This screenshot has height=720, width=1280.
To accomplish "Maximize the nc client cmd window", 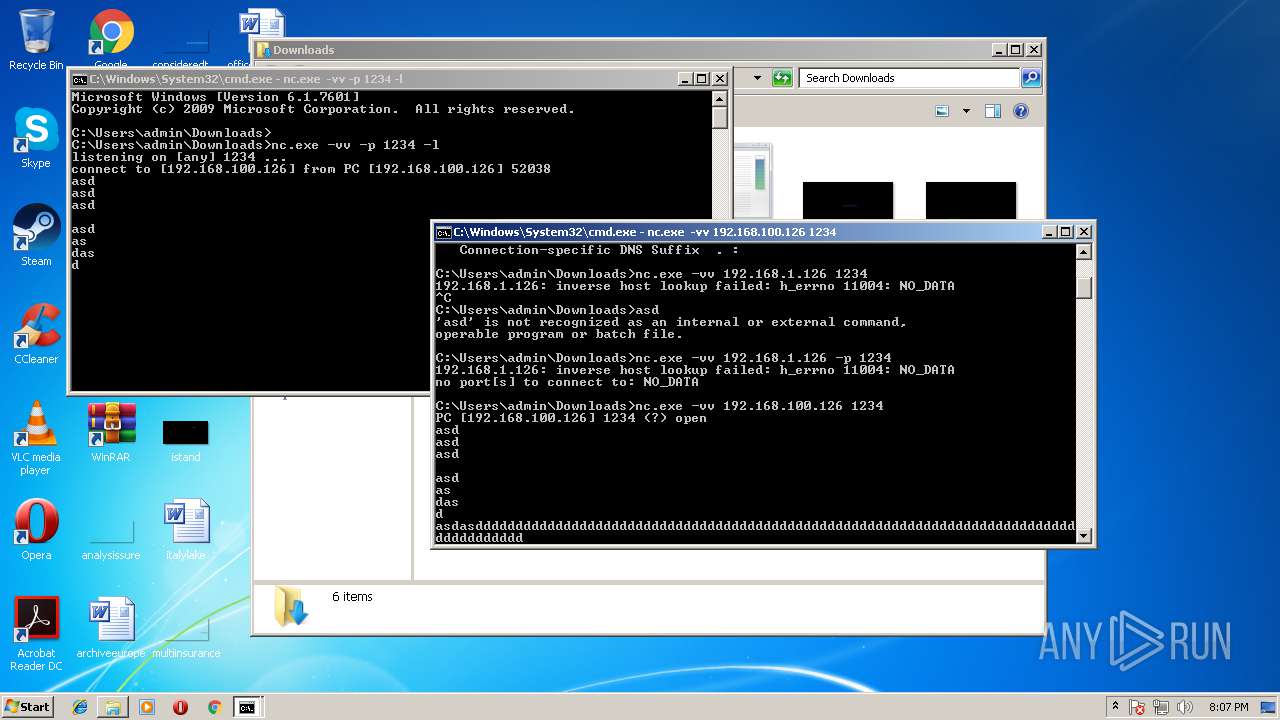I will point(1066,232).
